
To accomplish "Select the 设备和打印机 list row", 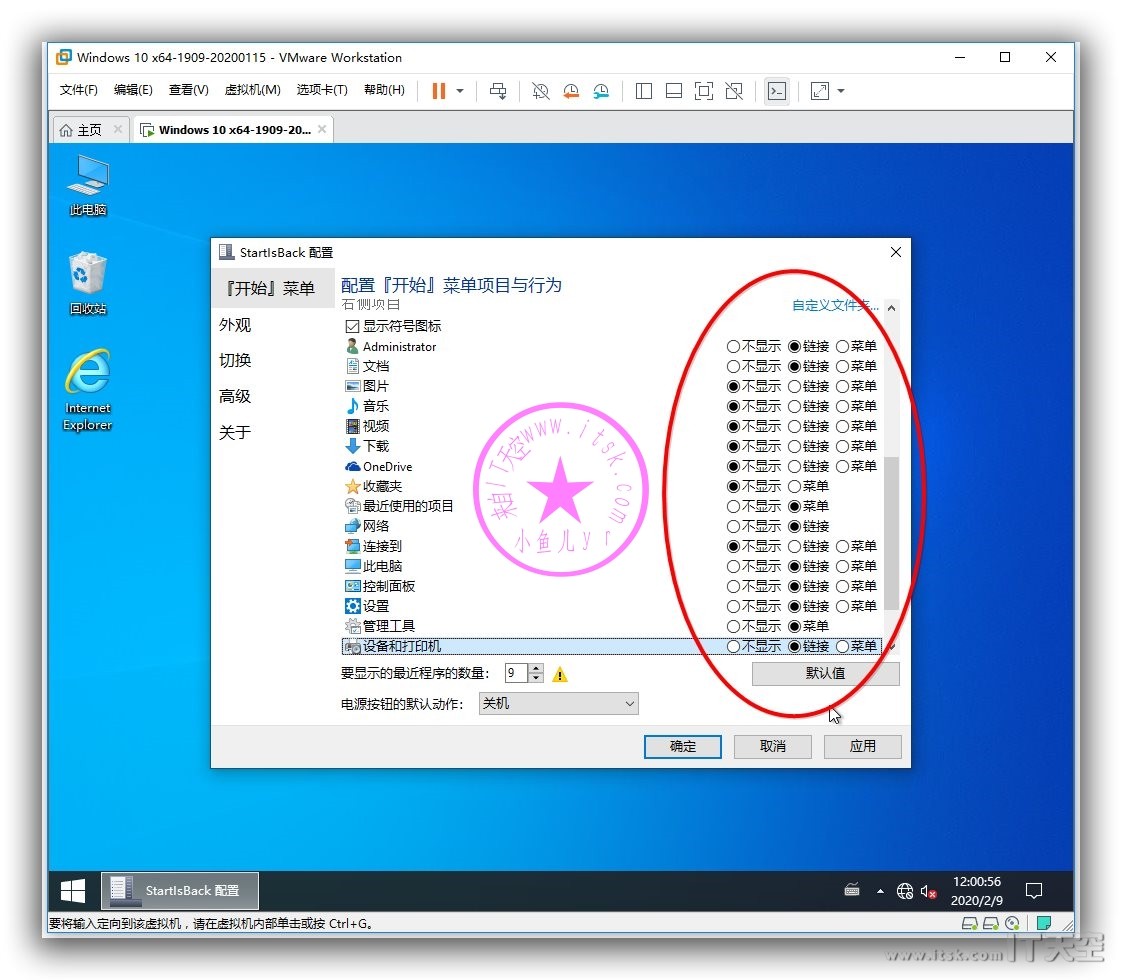I will [612, 646].
